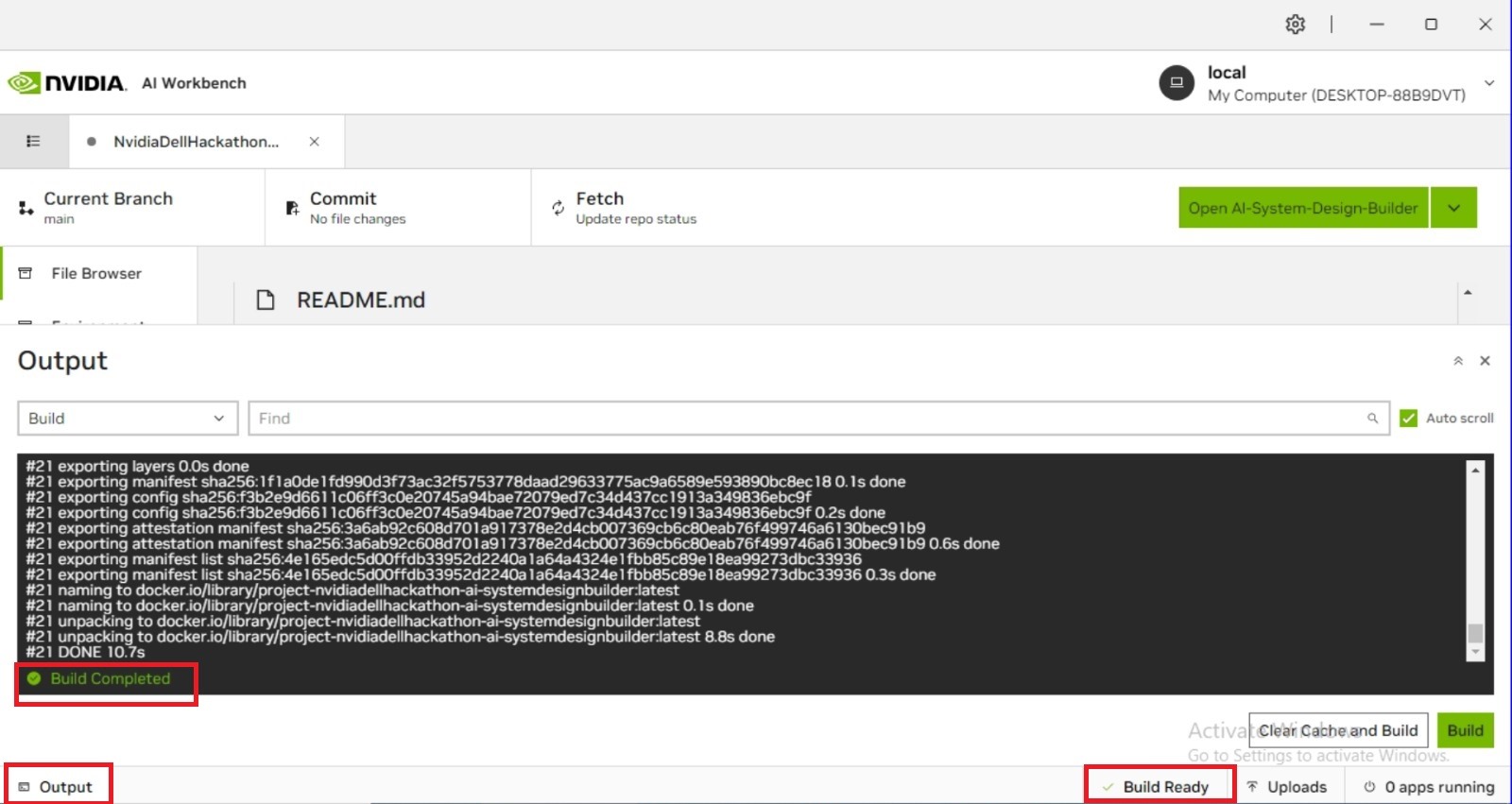Click the Find magnifier icon
Image resolution: width=1512 pixels, height=804 pixels.
tap(1372, 419)
